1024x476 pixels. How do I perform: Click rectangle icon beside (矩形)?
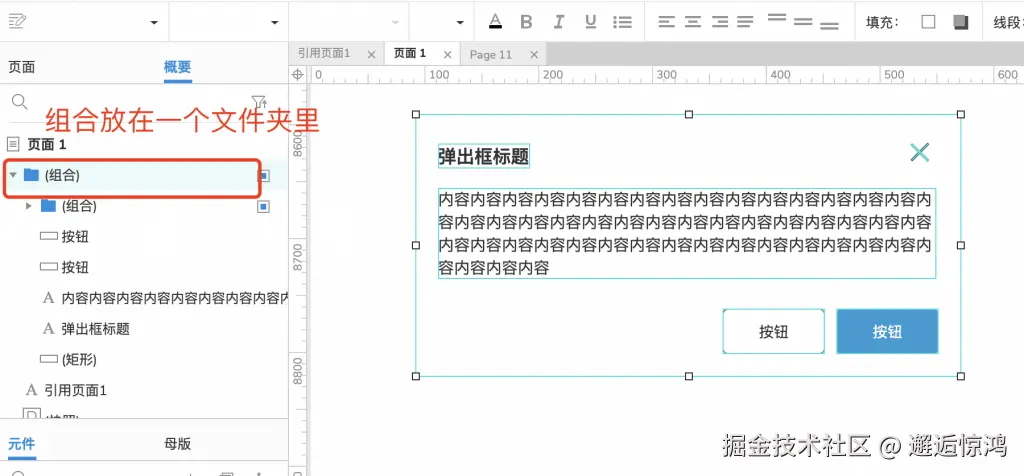(x=49, y=359)
